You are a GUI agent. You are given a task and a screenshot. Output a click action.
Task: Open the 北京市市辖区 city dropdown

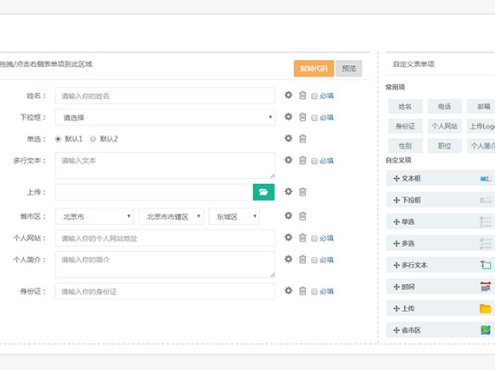click(x=171, y=216)
